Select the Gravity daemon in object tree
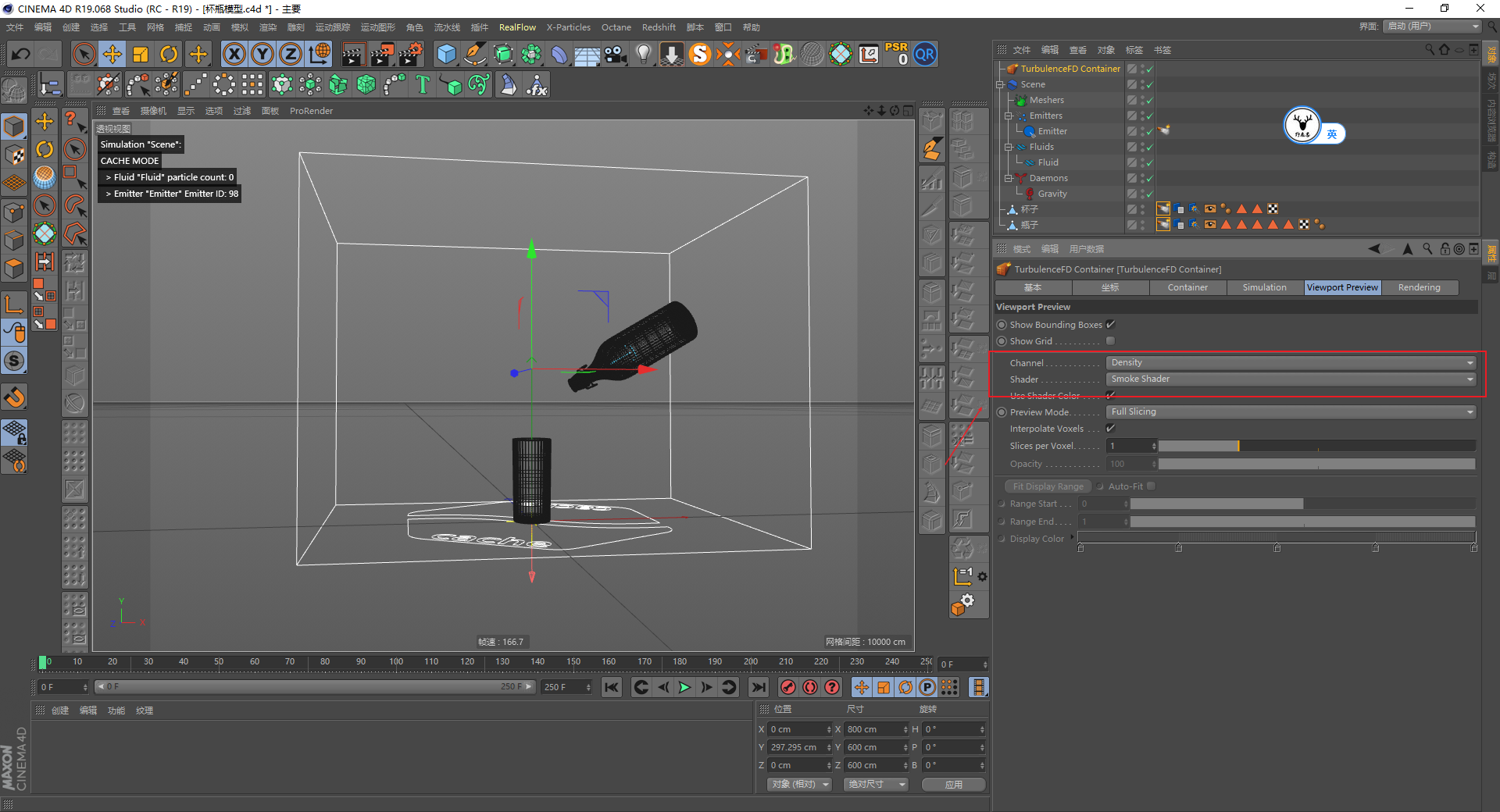Viewport: 1500px width, 812px height. pyautogui.click(x=1052, y=194)
